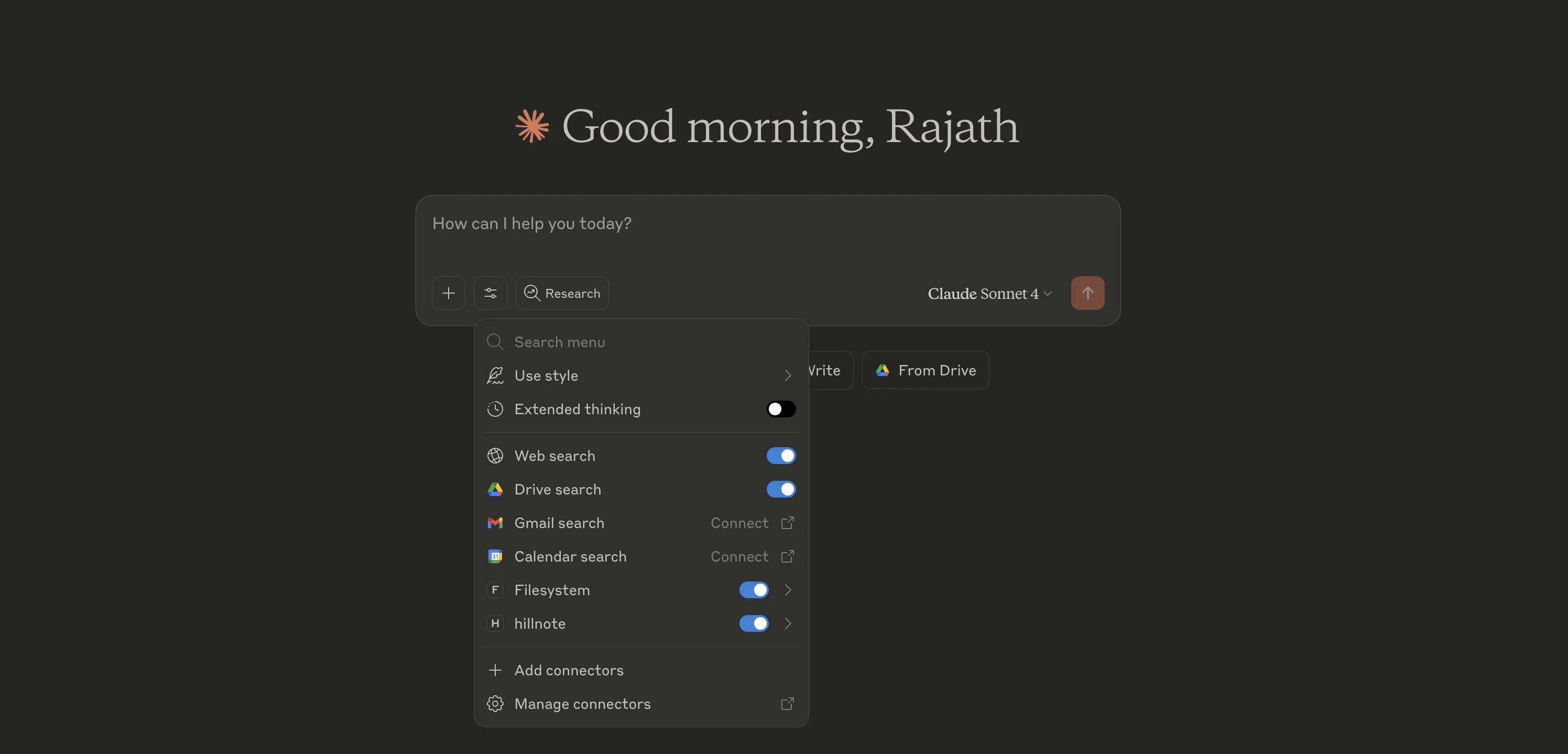This screenshot has width=1568, height=754.
Task: Switch off the Filesystem toggle
Action: (x=754, y=589)
